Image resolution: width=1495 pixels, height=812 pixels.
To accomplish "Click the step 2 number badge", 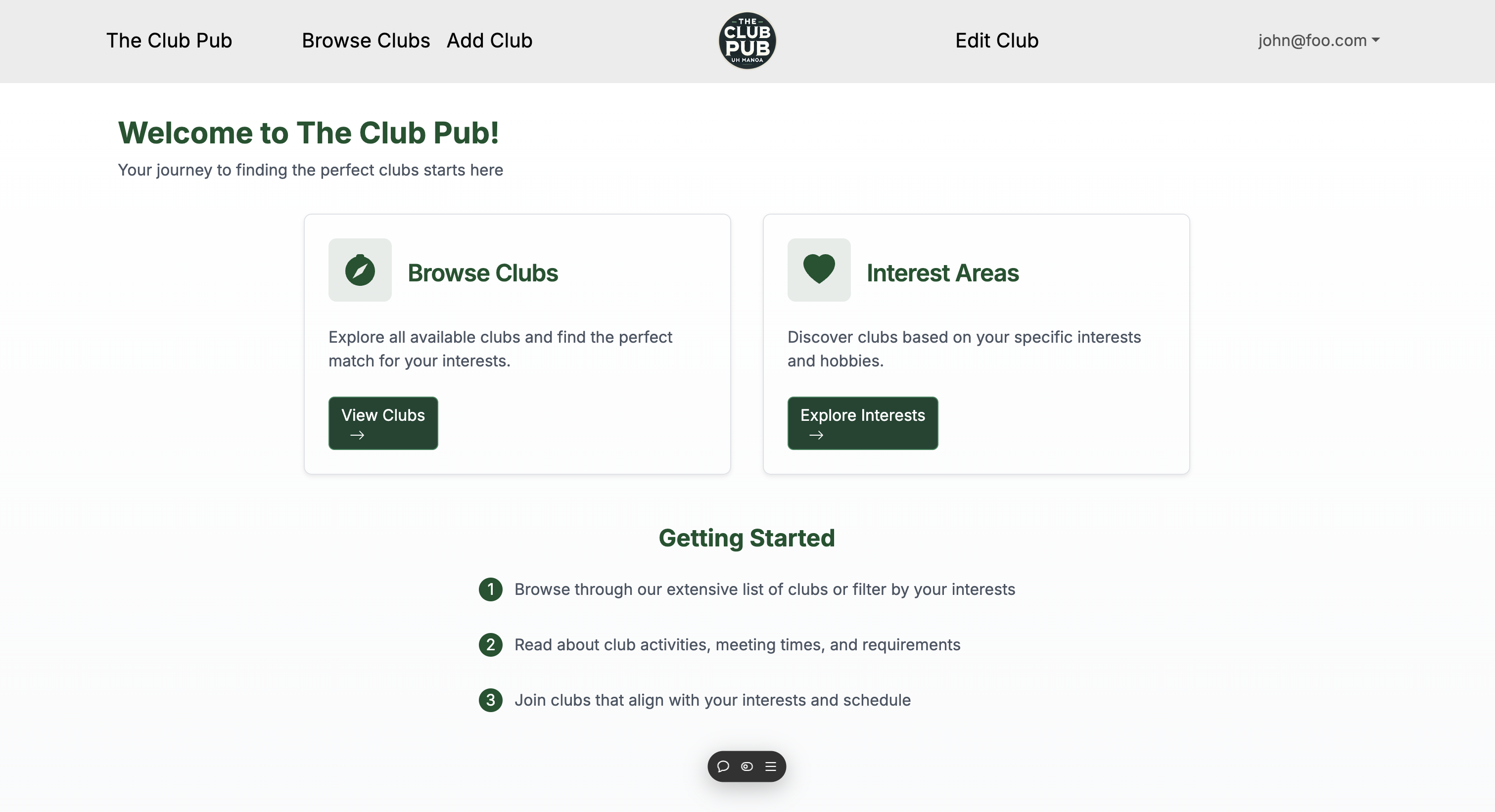I will click(x=490, y=644).
